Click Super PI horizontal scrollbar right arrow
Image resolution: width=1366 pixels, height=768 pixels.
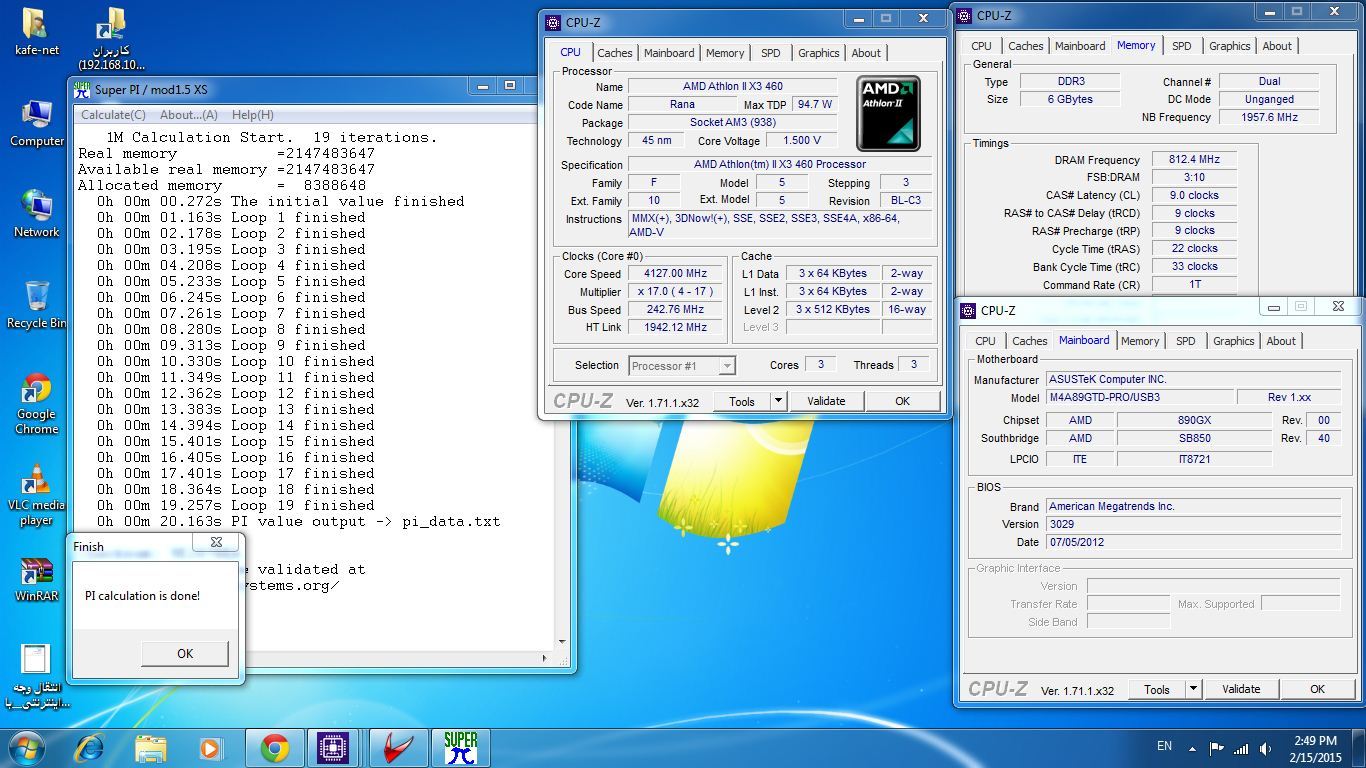pyautogui.click(x=544, y=658)
